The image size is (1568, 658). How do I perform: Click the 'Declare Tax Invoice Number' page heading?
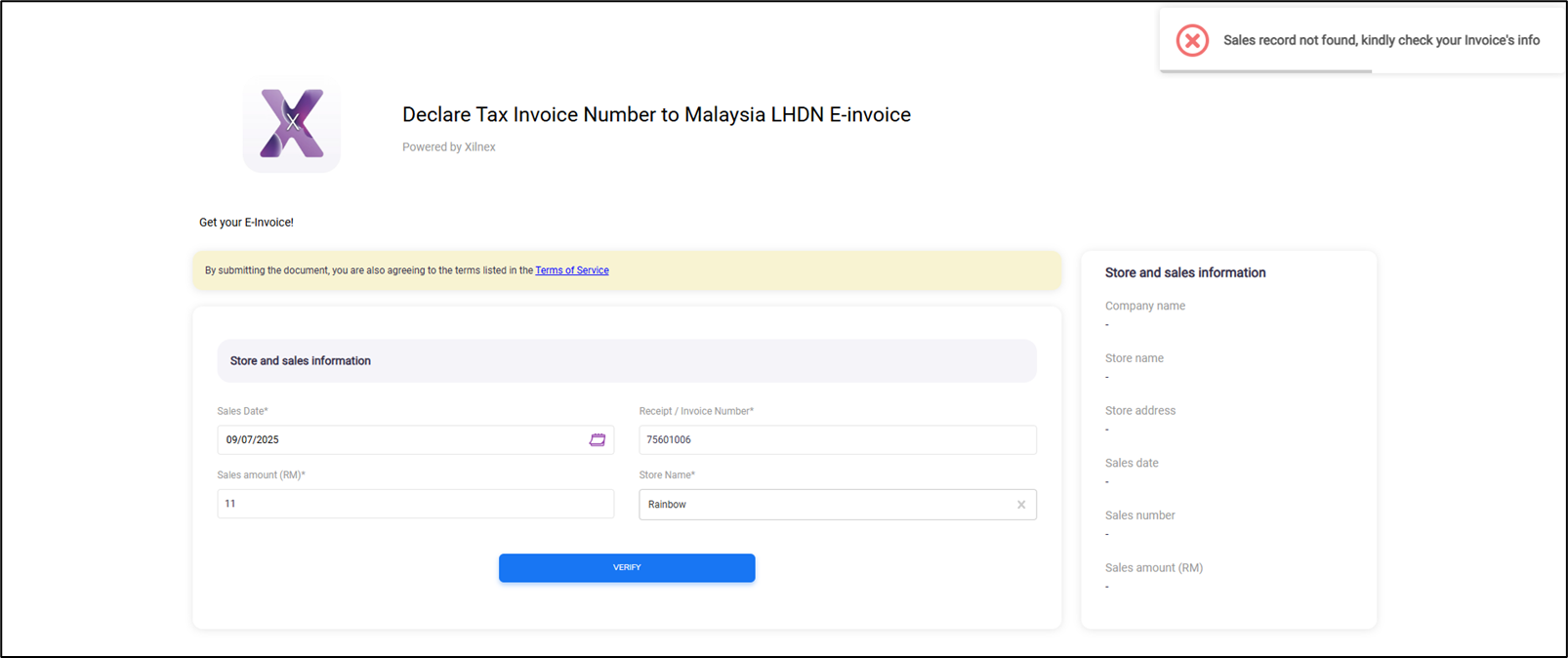tap(656, 114)
